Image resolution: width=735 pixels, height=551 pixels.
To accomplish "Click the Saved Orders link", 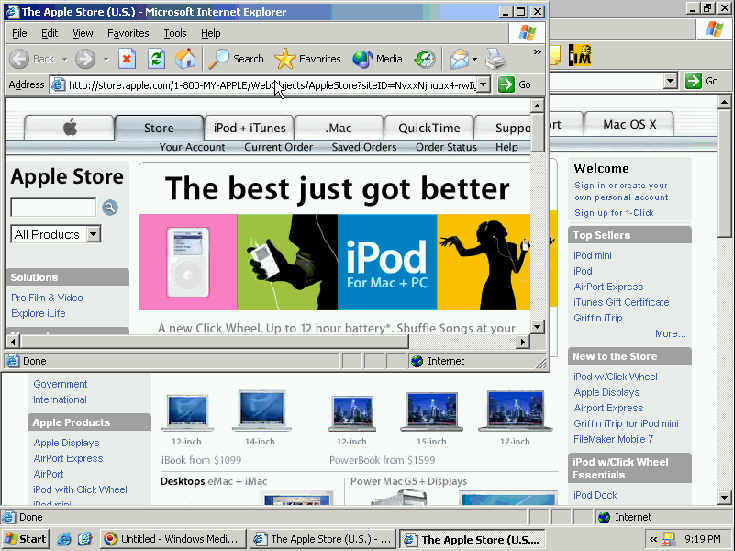I will [364, 147].
